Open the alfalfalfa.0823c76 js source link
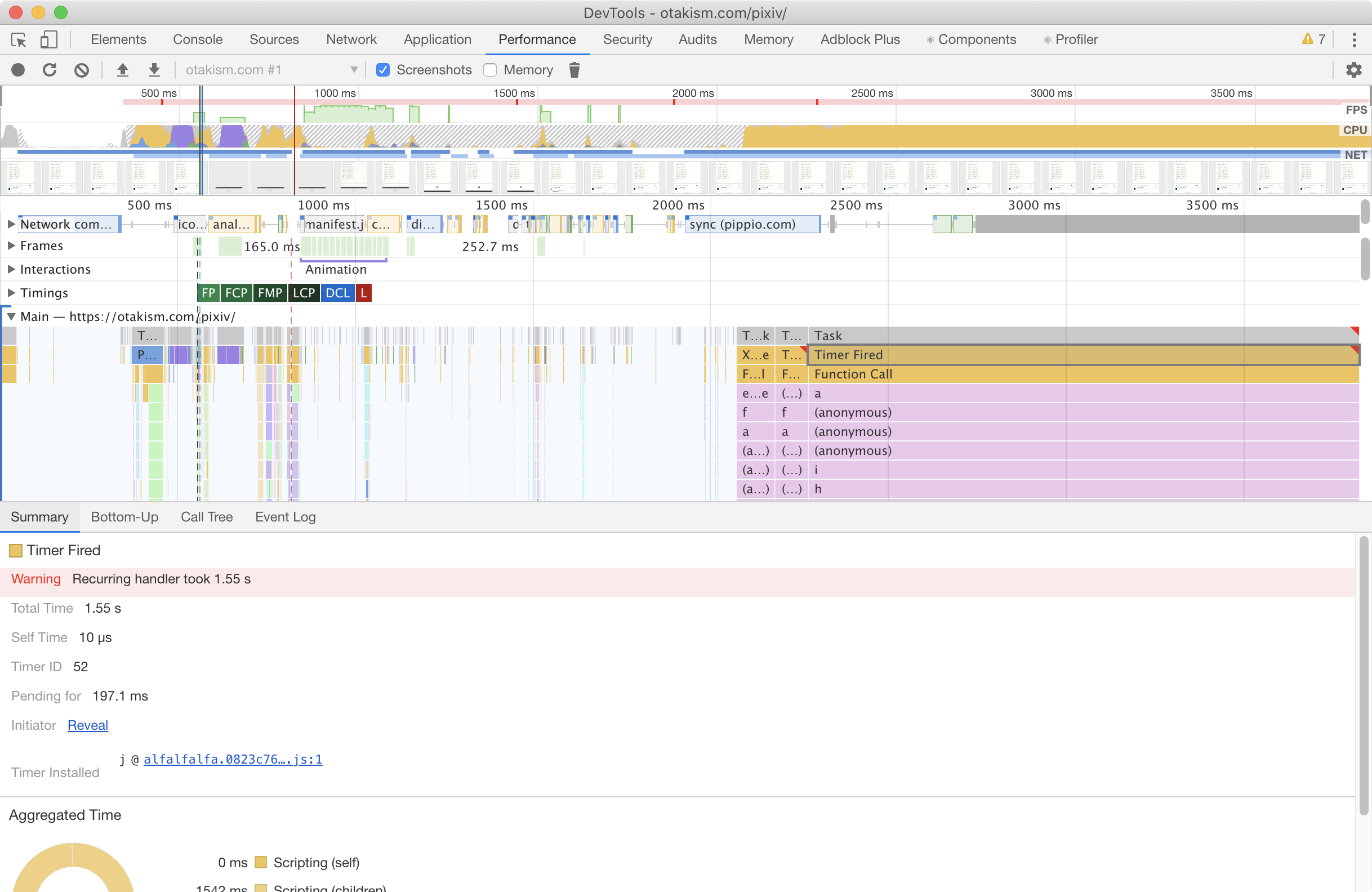The width and height of the screenshot is (1372, 892). (233, 759)
